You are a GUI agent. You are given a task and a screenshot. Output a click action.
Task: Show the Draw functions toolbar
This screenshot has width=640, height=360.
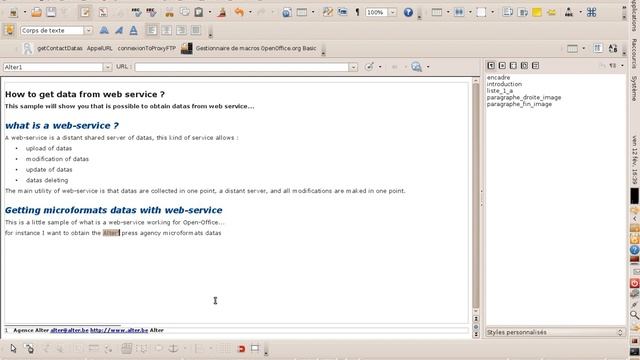click(x=327, y=12)
